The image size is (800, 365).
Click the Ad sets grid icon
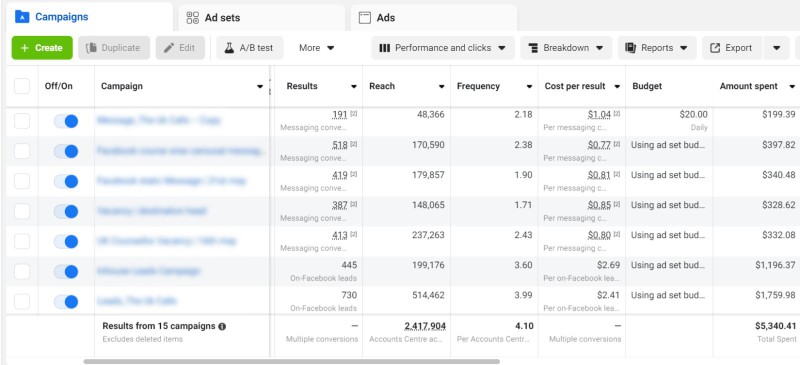click(x=193, y=18)
